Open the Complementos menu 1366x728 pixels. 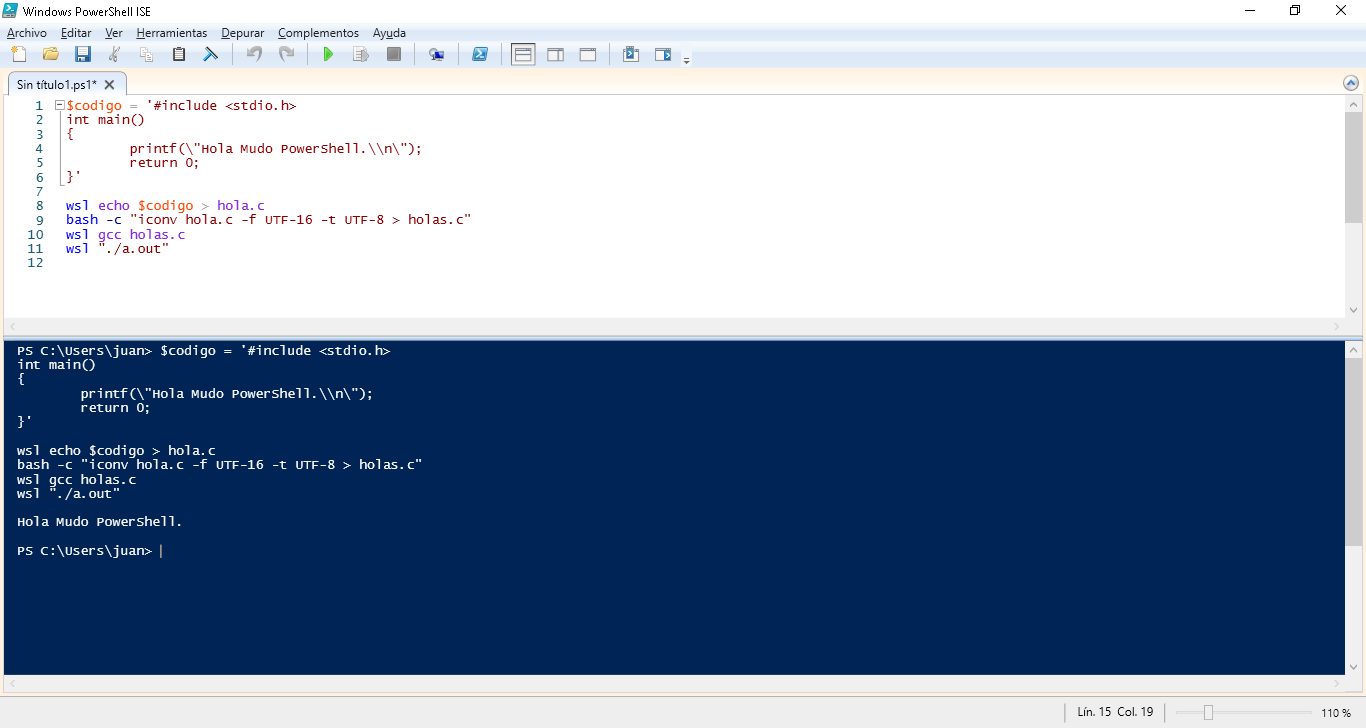(x=318, y=33)
